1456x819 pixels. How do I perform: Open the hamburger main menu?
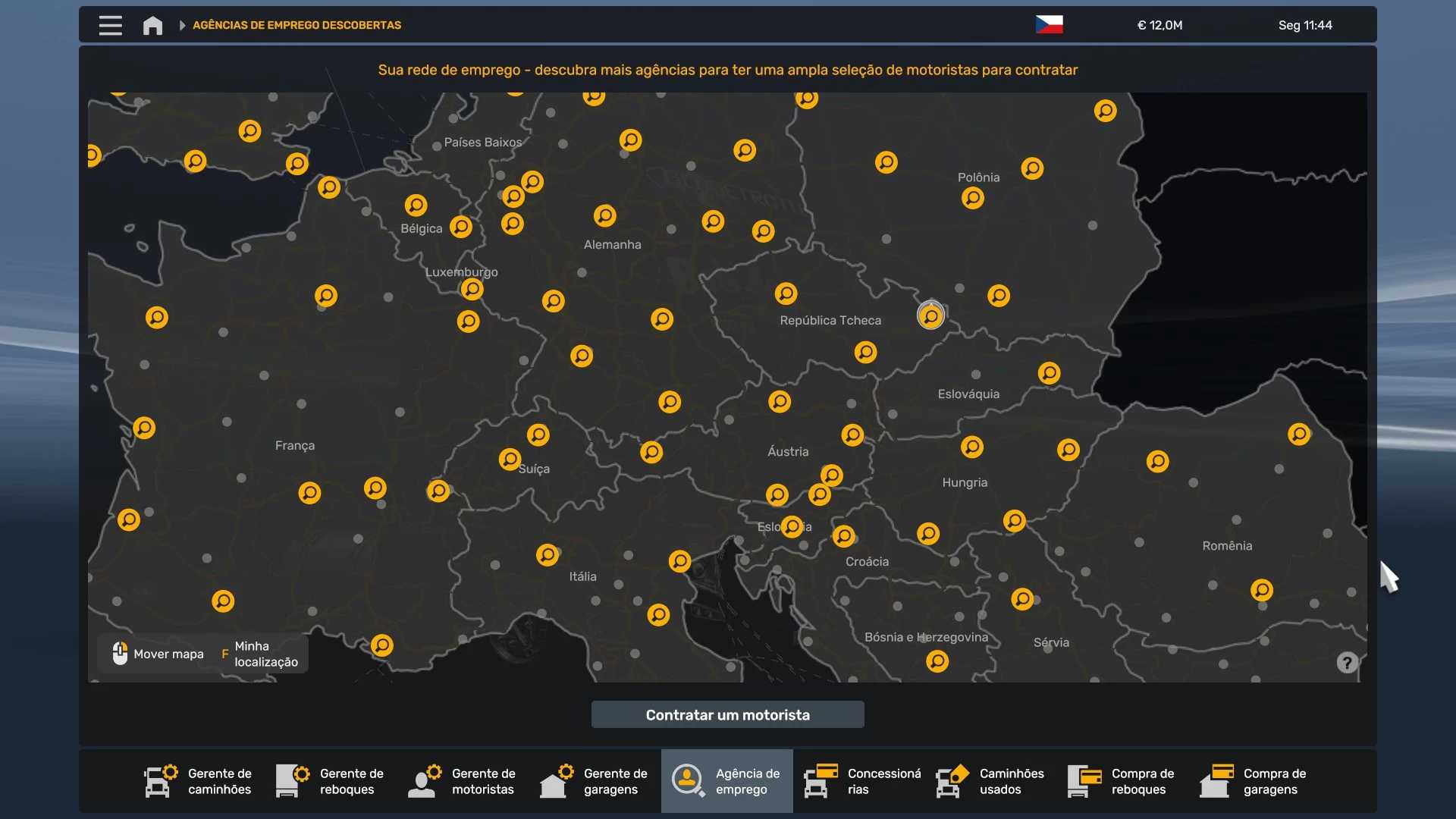(x=110, y=25)
